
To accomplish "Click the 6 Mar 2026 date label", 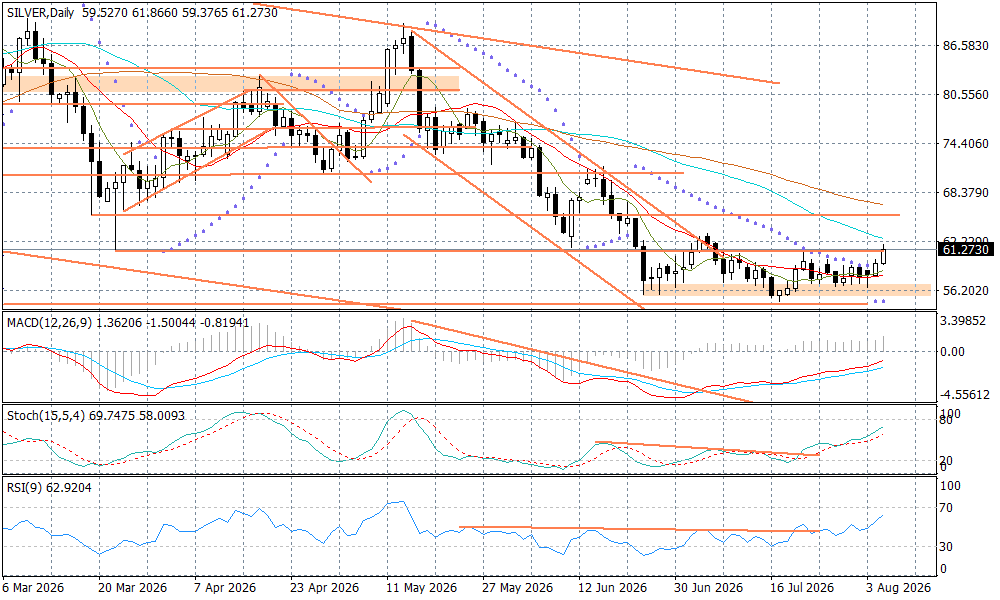I will tap(33, 587).
